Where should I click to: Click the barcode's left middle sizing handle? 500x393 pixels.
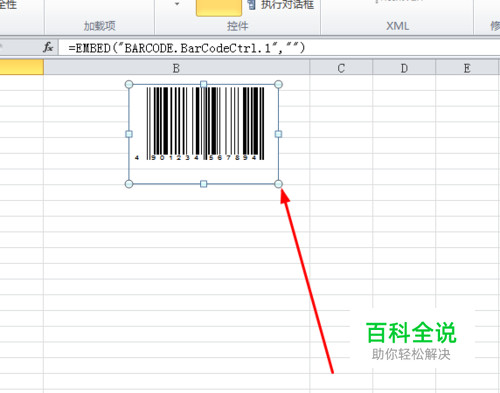(x=129, y=134)
